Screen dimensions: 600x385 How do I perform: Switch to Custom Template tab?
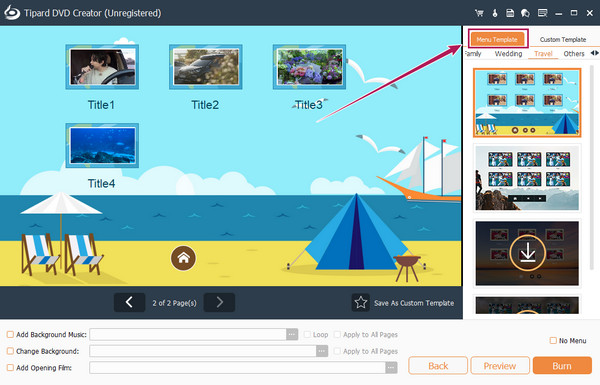563,39
